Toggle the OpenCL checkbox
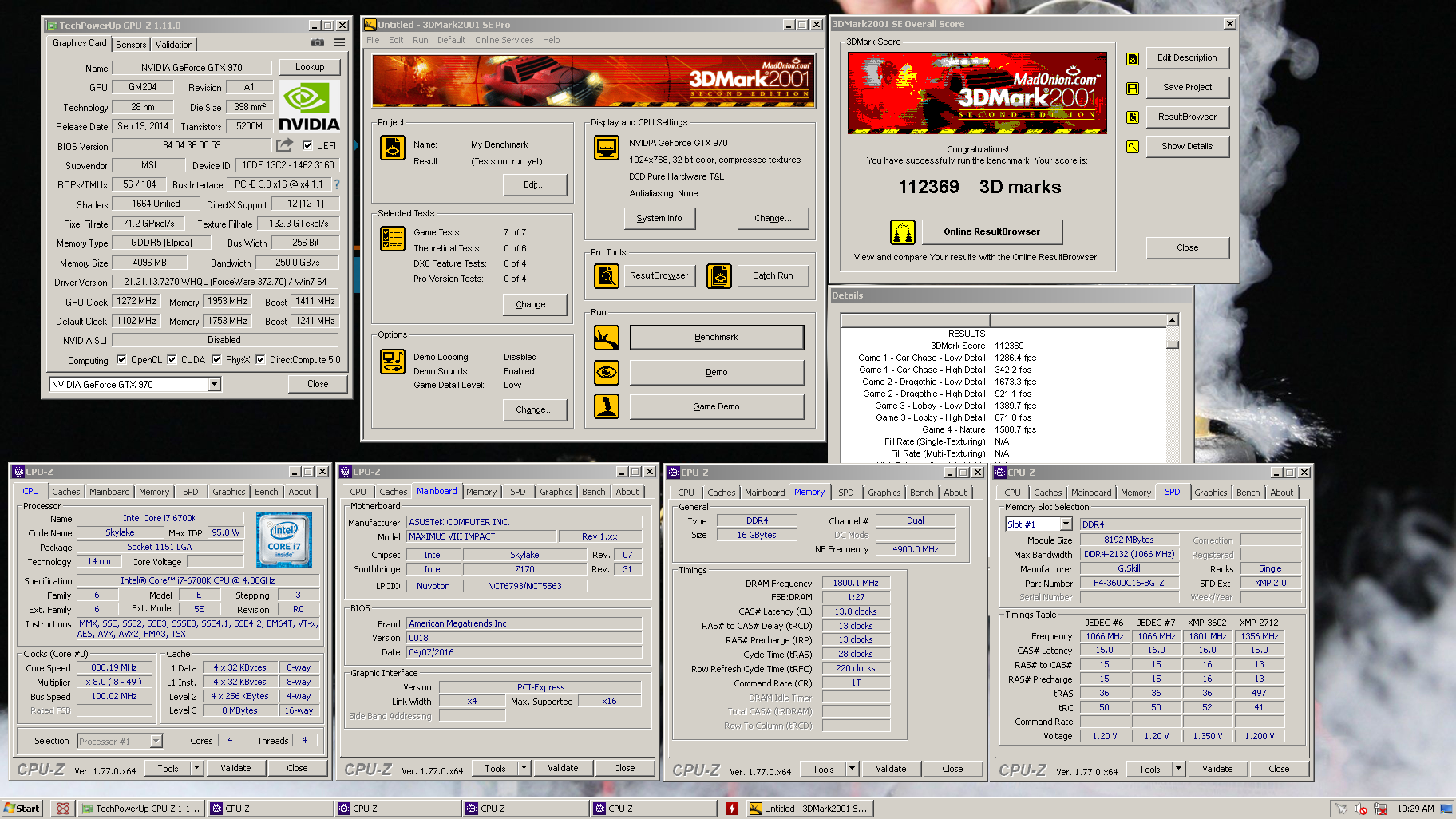Viewport: 1456px width, 819px height. [121, 359]
